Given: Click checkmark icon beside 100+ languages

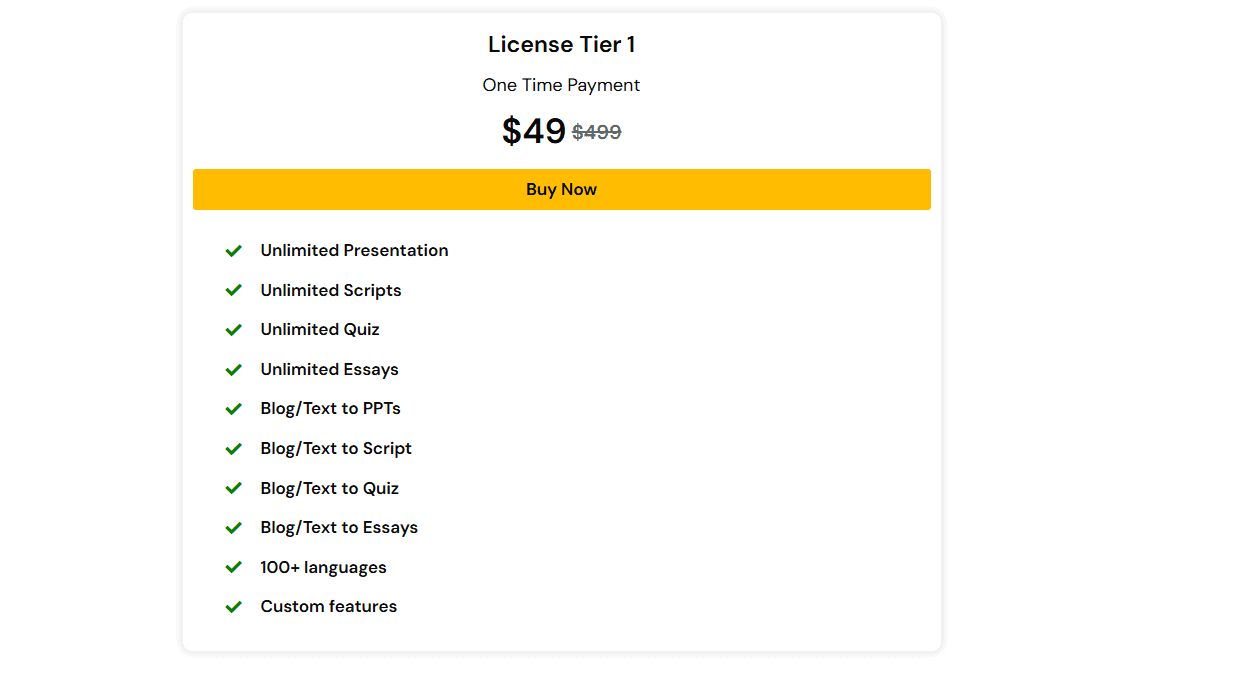Looking at the screenshot, I should (234, 568).
